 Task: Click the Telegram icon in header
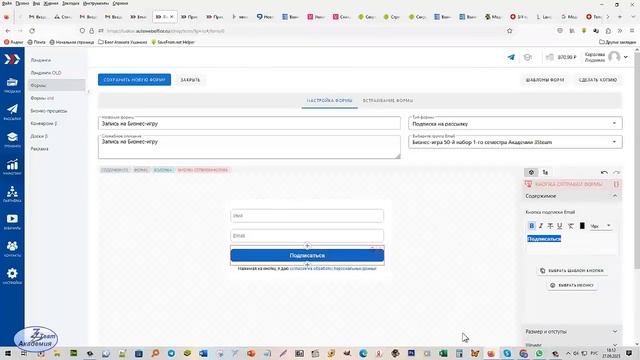click(511, 58)
